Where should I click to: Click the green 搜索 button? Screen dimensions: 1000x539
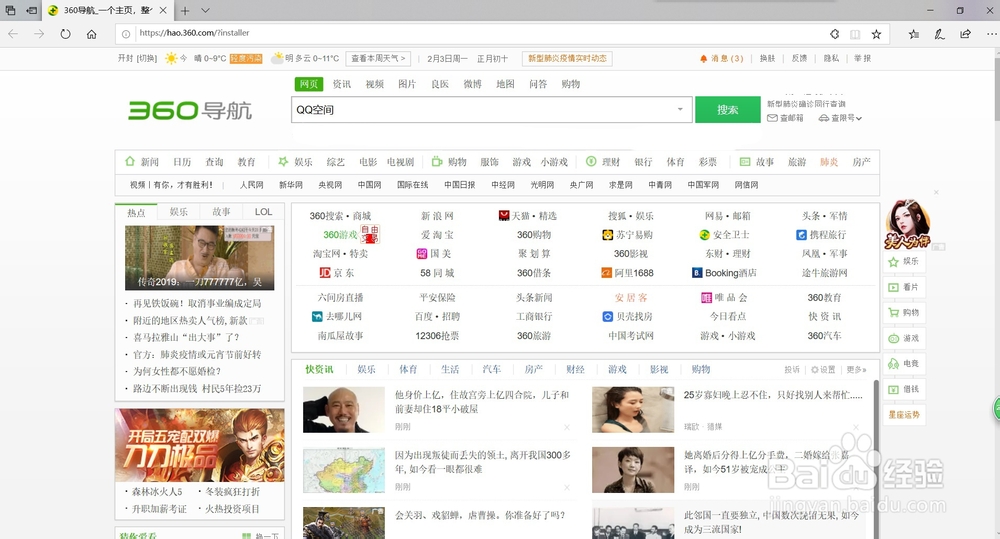pos(728,110)
